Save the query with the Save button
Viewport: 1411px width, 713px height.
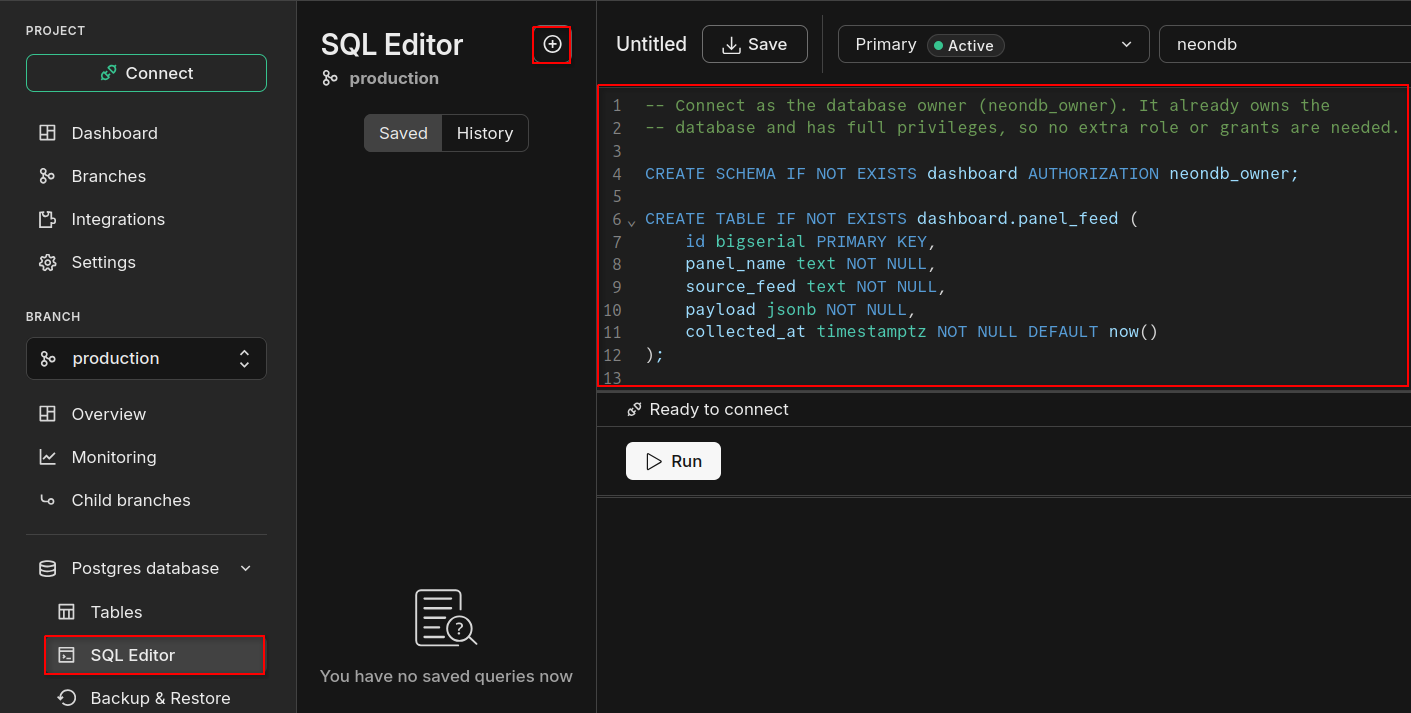coord(755,44)
